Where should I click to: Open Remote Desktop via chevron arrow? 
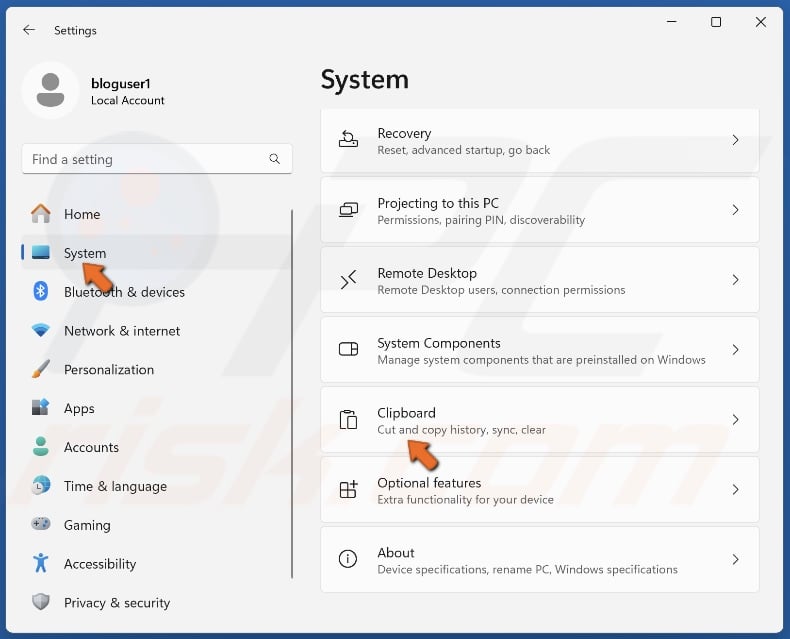(x=736, y=280)
